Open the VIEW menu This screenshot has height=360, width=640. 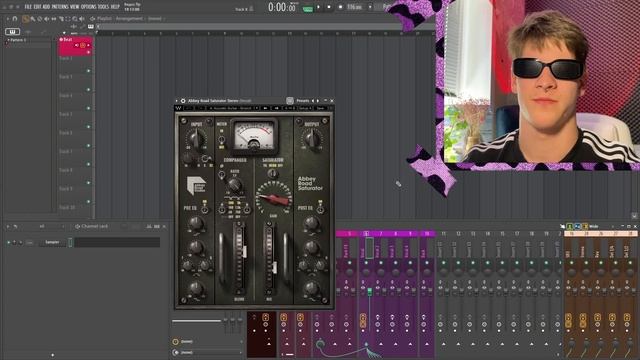75,7
